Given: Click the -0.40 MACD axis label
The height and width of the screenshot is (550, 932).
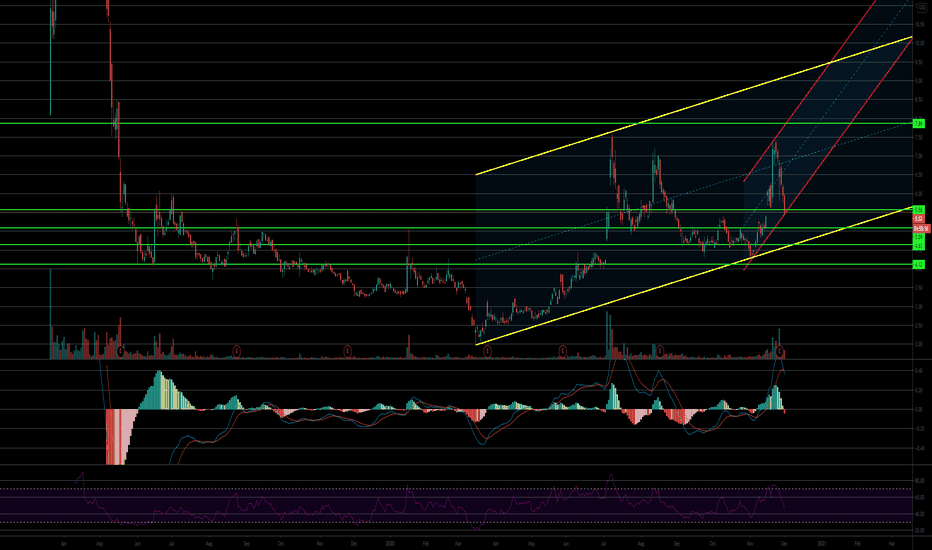Looking at the screenshot, I should [x=920, y=448].
